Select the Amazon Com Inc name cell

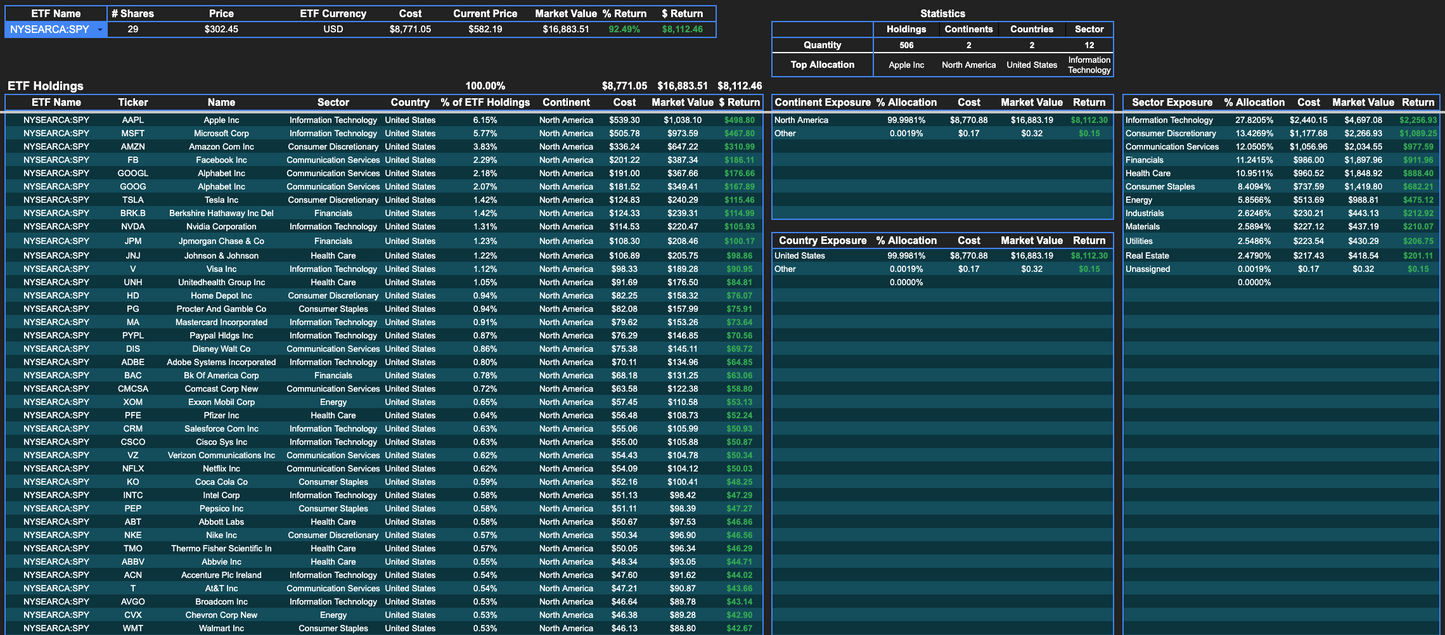point(221,147)
